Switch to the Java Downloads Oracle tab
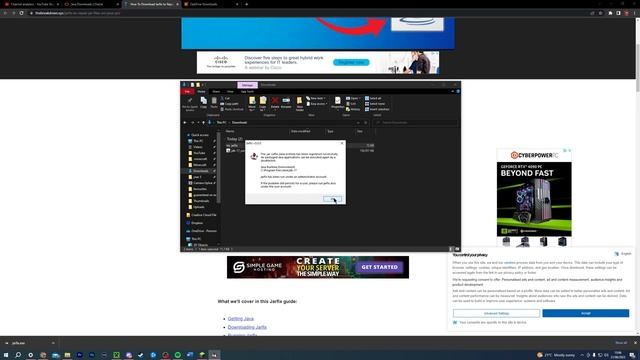 point(91,4)
